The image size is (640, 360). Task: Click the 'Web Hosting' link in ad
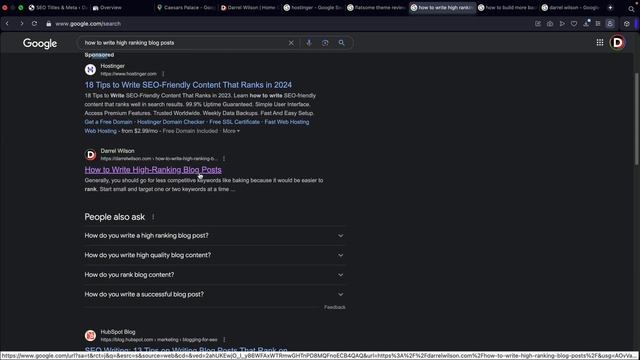click(x=100, y=131)
